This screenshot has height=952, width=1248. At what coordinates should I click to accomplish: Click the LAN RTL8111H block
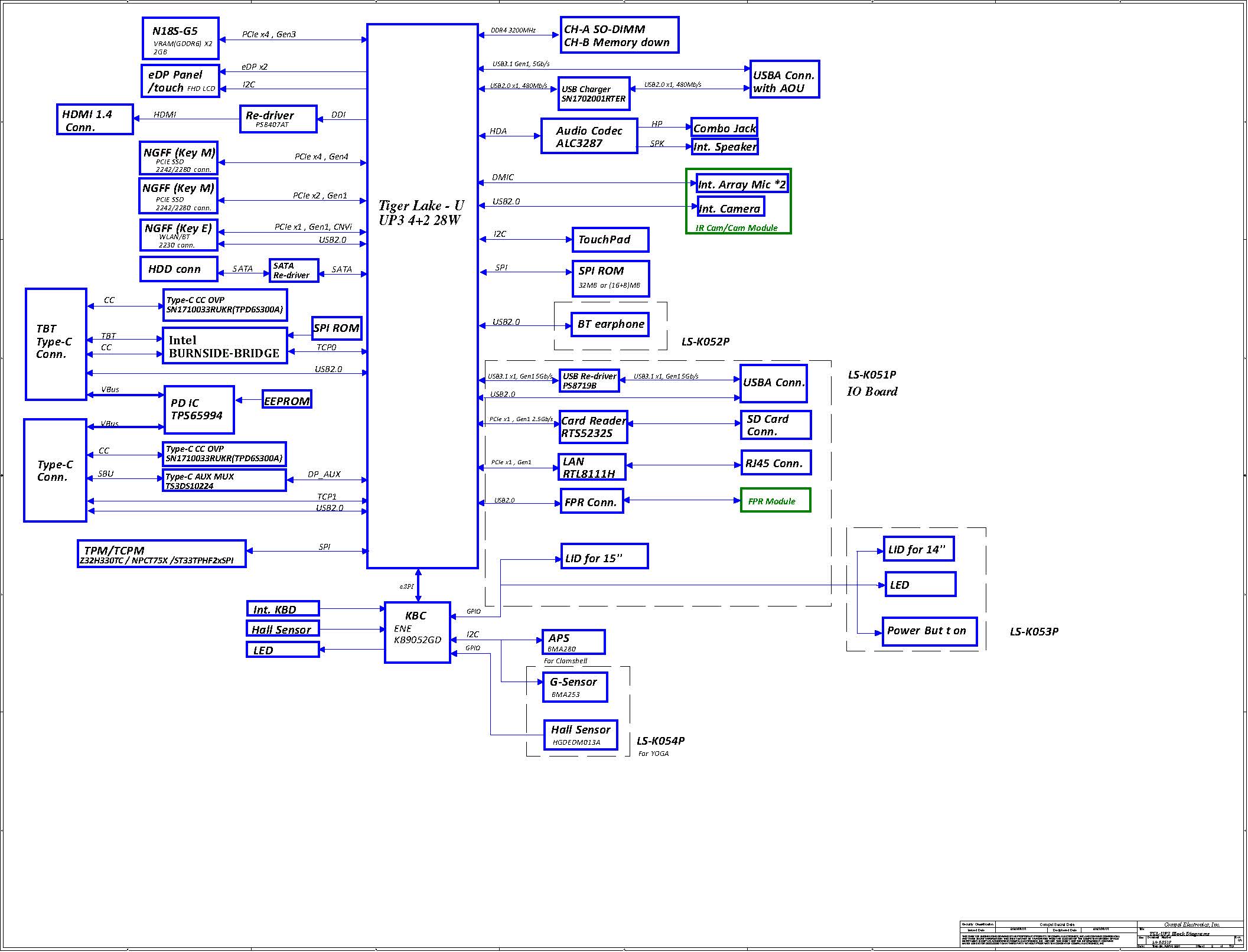tap(591, 467)
